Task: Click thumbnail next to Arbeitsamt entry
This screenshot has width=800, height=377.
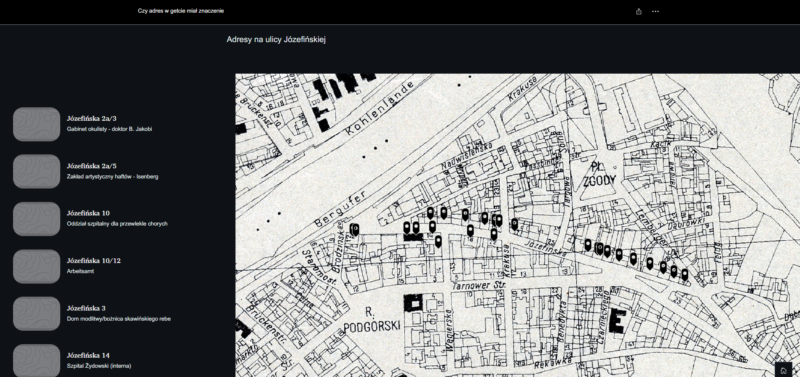Action: (x=37, y=266)
